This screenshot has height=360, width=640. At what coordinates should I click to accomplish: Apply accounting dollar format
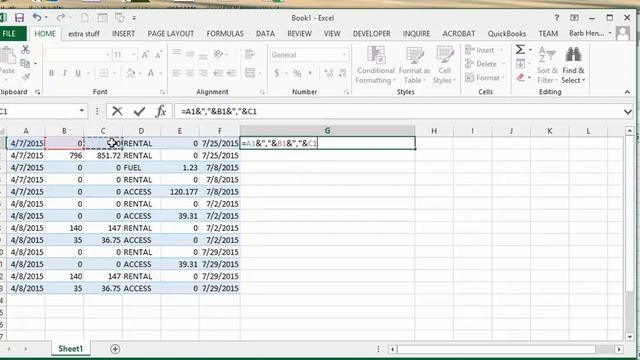point(277,73)
